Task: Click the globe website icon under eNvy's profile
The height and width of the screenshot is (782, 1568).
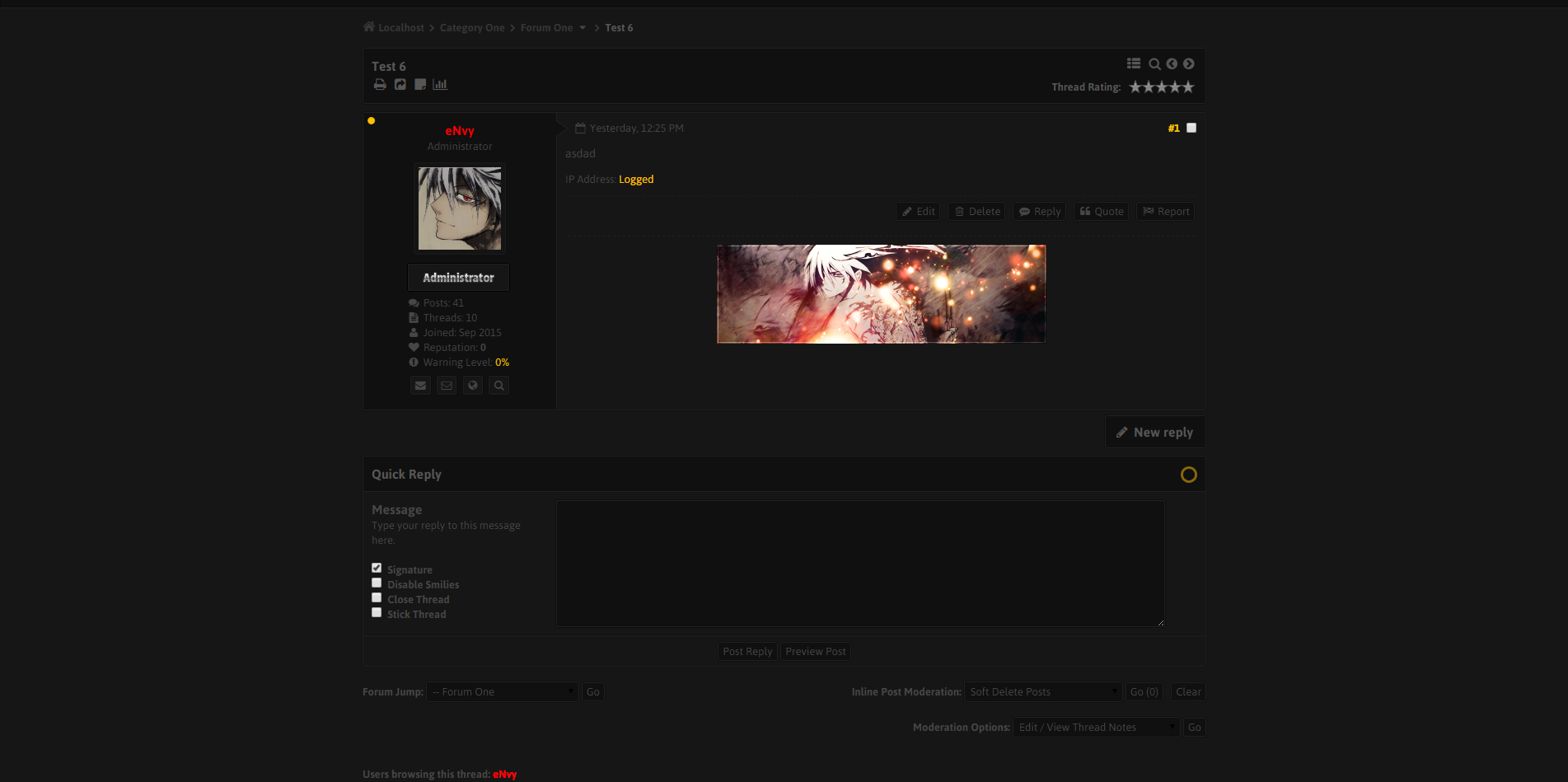Action: pos(472,386)
